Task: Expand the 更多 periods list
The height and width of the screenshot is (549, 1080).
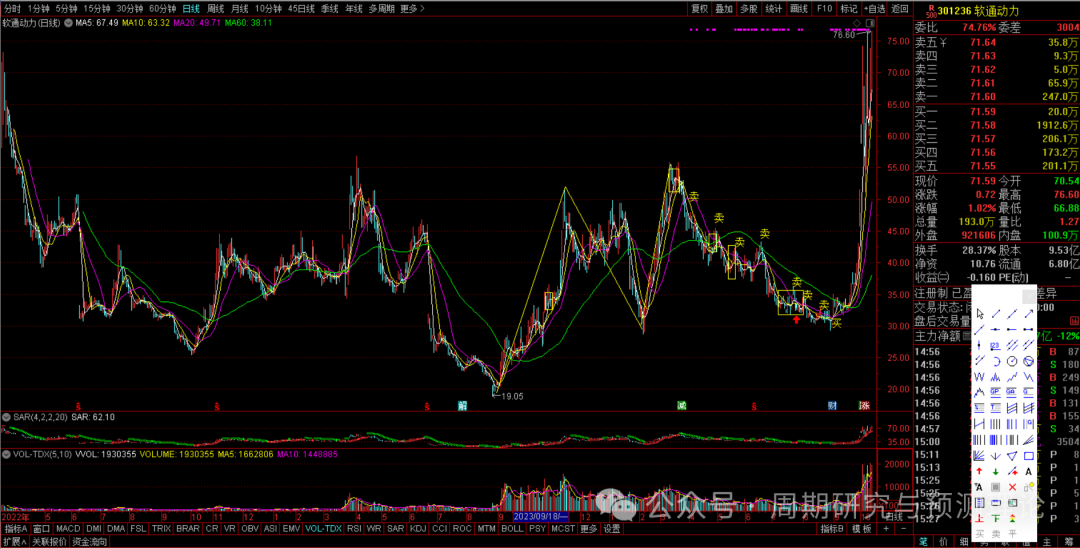Action: (410, 8)
